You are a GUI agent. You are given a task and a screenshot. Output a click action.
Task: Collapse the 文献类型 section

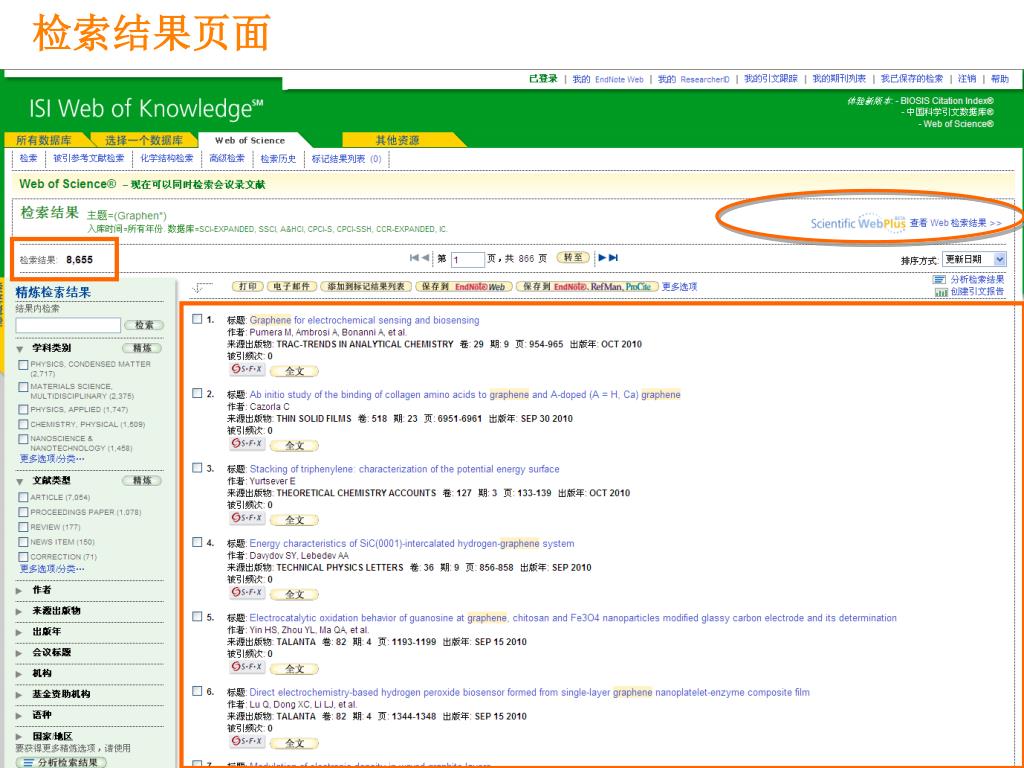pos(20,481)
